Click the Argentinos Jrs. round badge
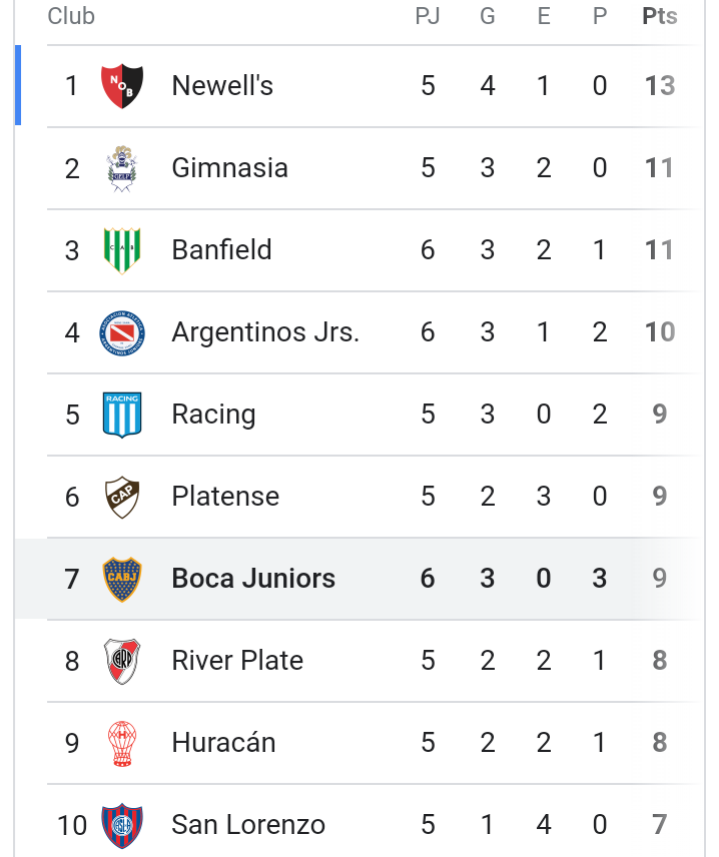The height and width of the screenshot is (857, 719). pos(122,332)
